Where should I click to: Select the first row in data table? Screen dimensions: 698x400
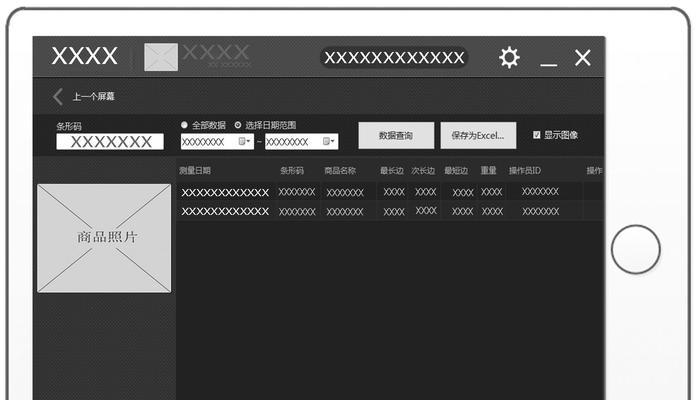point(380,192)
